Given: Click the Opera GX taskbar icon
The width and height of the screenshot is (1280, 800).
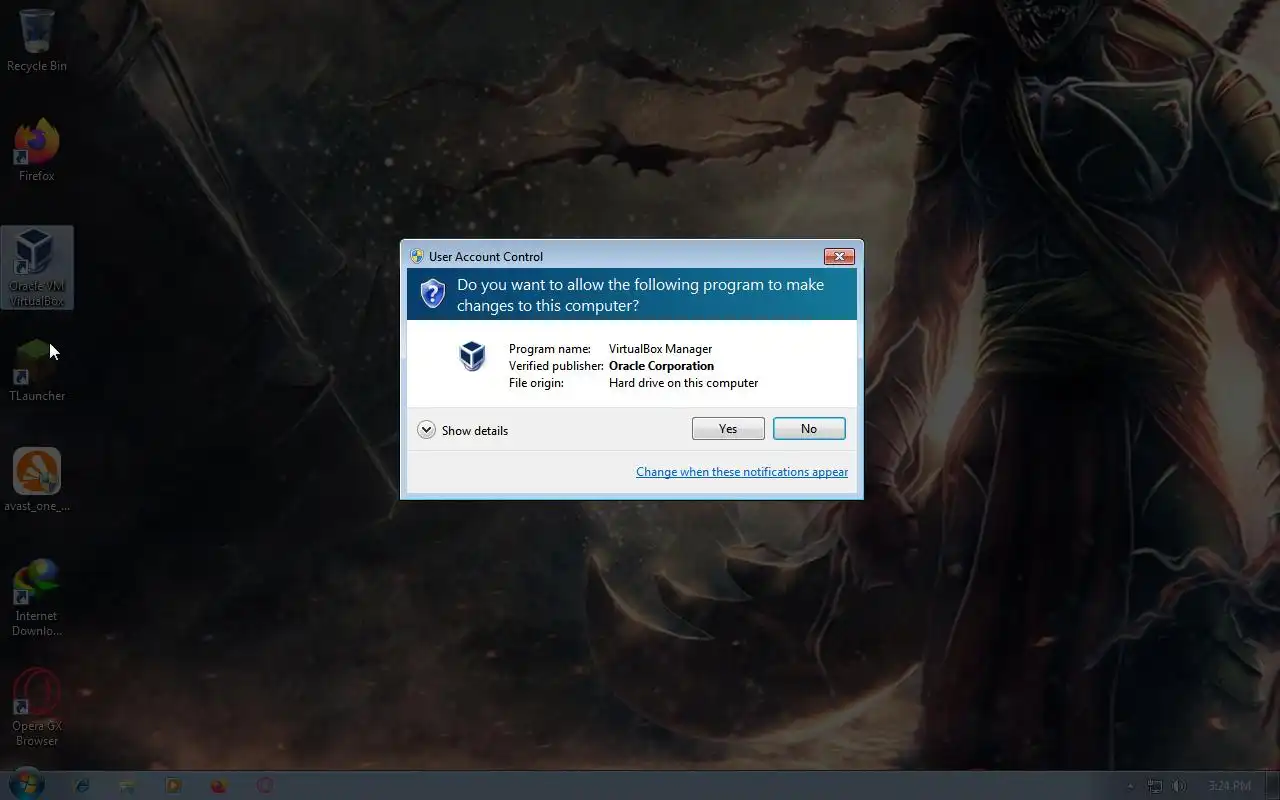Looking at the screenshot, I should click(265, 786).
